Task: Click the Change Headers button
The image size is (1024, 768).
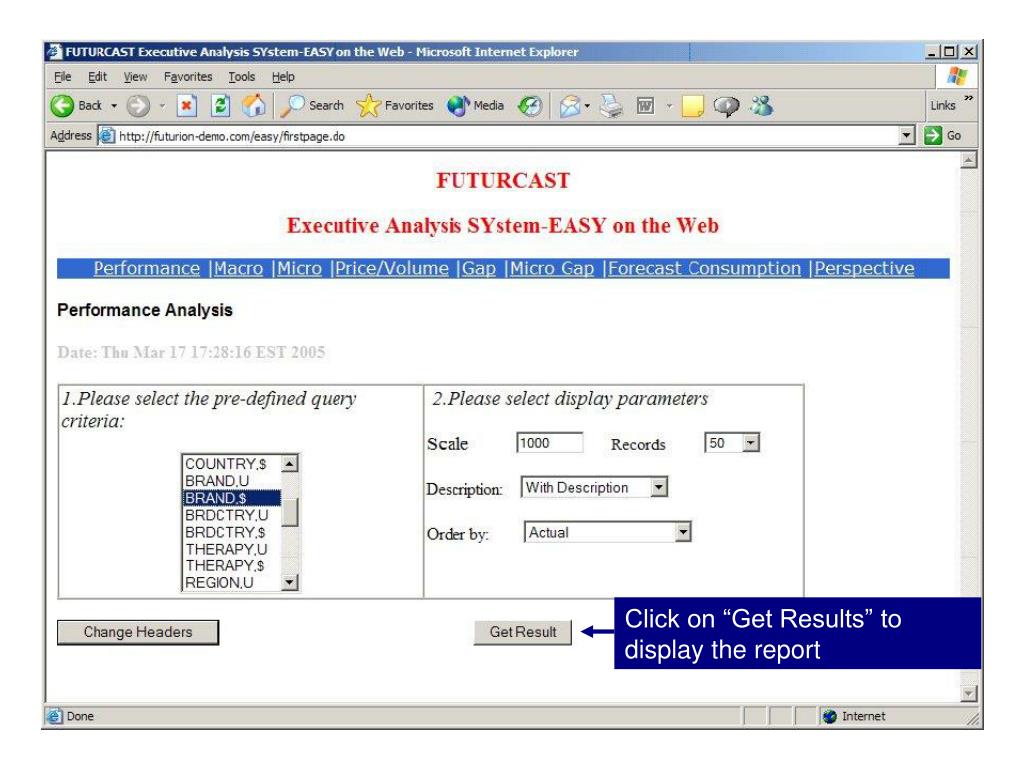Action: click(138, 632)
